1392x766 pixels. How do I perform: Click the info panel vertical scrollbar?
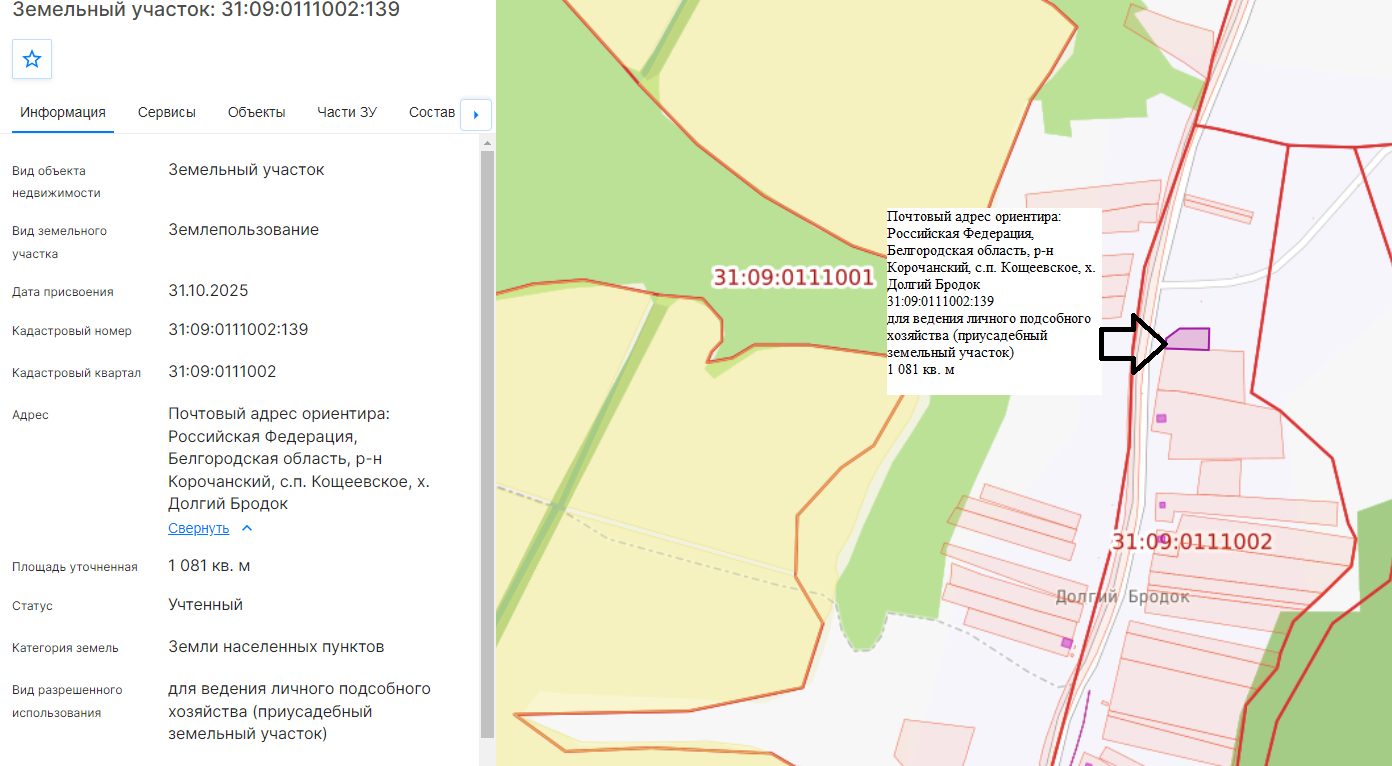click(x=487, y=444)
